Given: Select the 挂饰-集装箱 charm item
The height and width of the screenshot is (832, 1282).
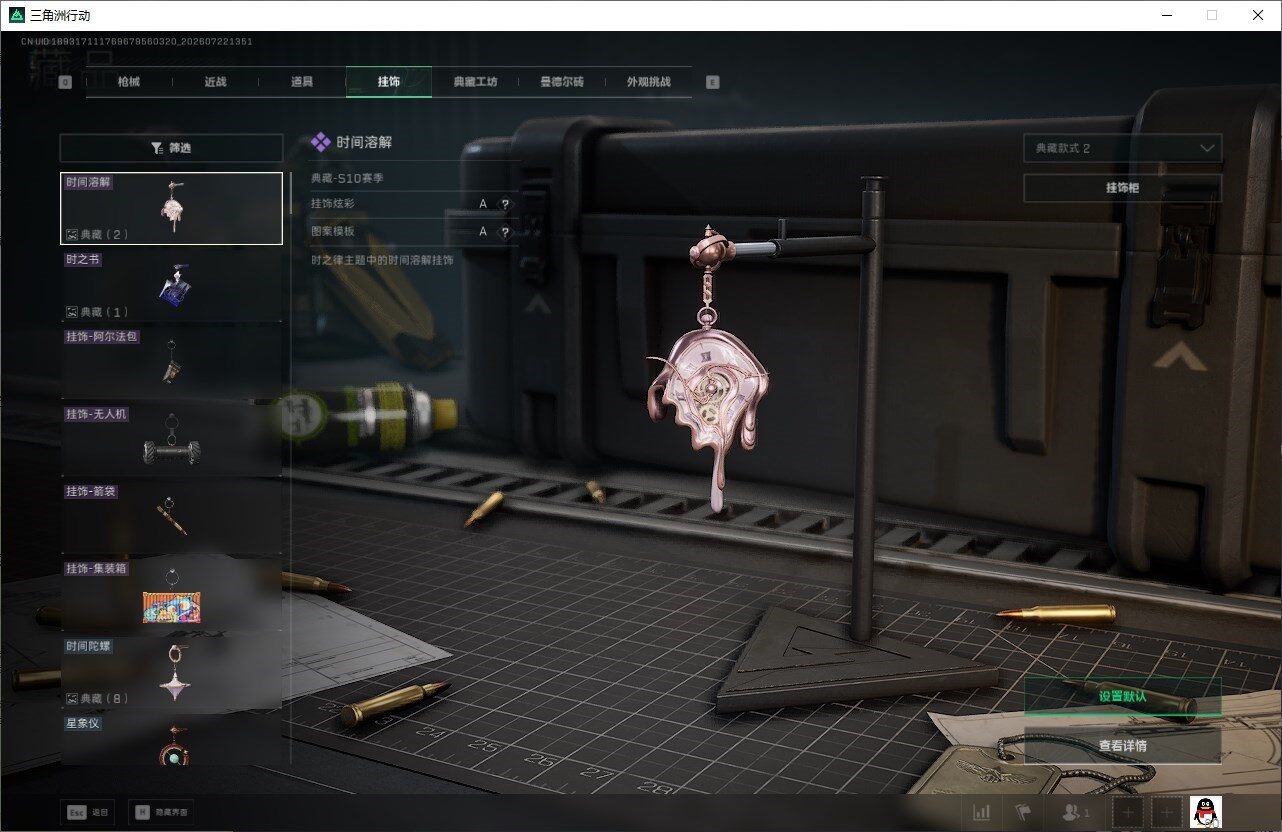Looking at the screenshot, I should pos(171,595).
